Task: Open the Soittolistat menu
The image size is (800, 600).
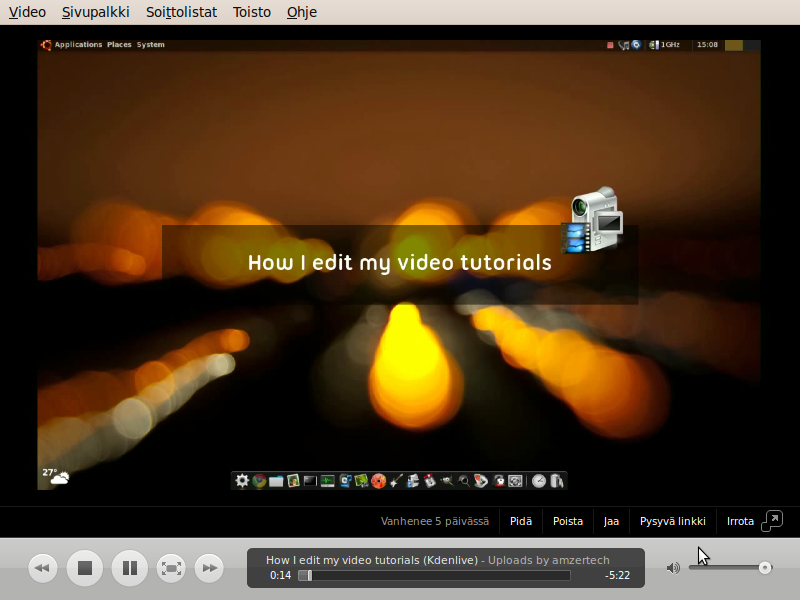Action: coord(181,12)
